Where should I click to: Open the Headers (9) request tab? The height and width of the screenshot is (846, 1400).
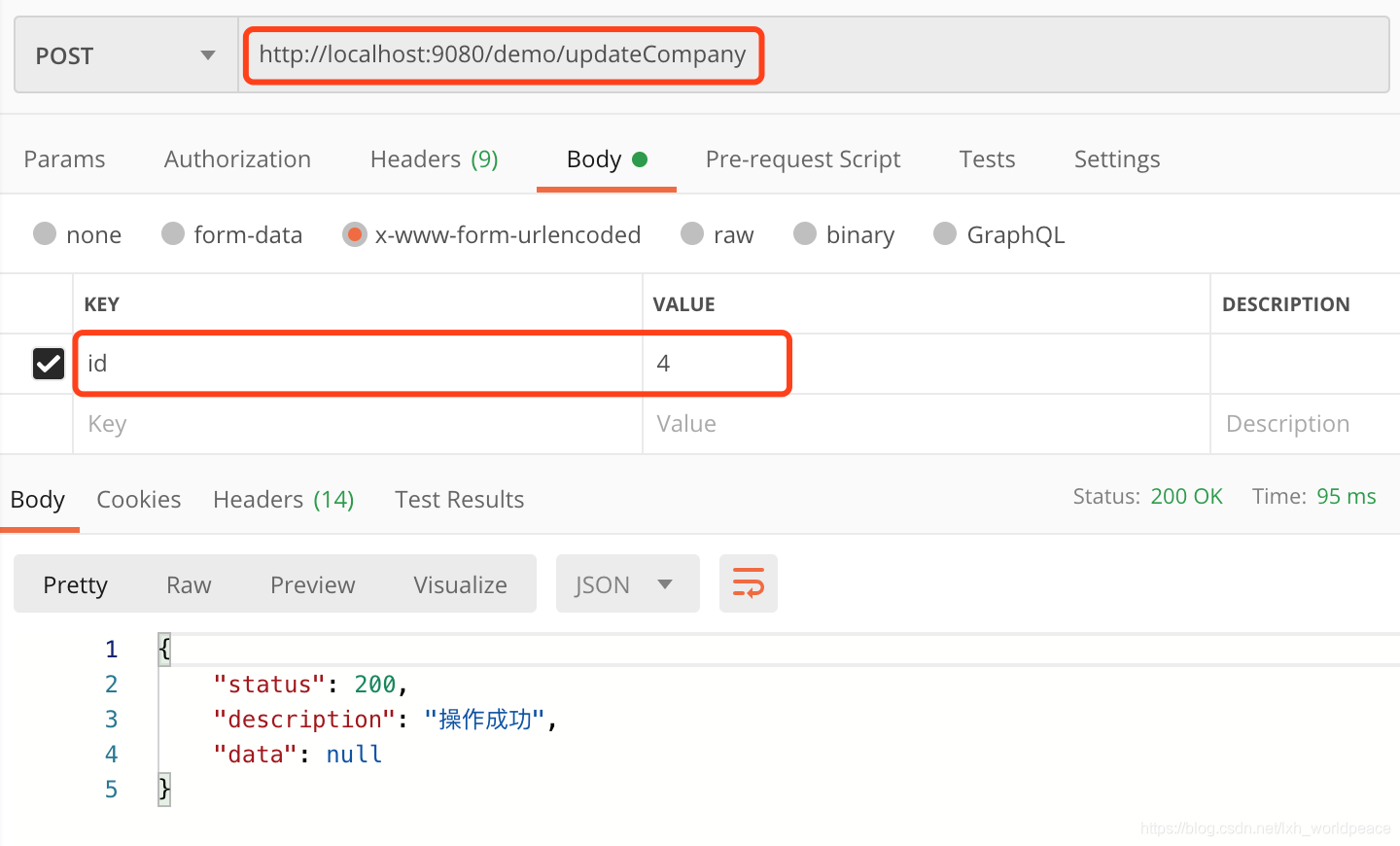[434, 159]
